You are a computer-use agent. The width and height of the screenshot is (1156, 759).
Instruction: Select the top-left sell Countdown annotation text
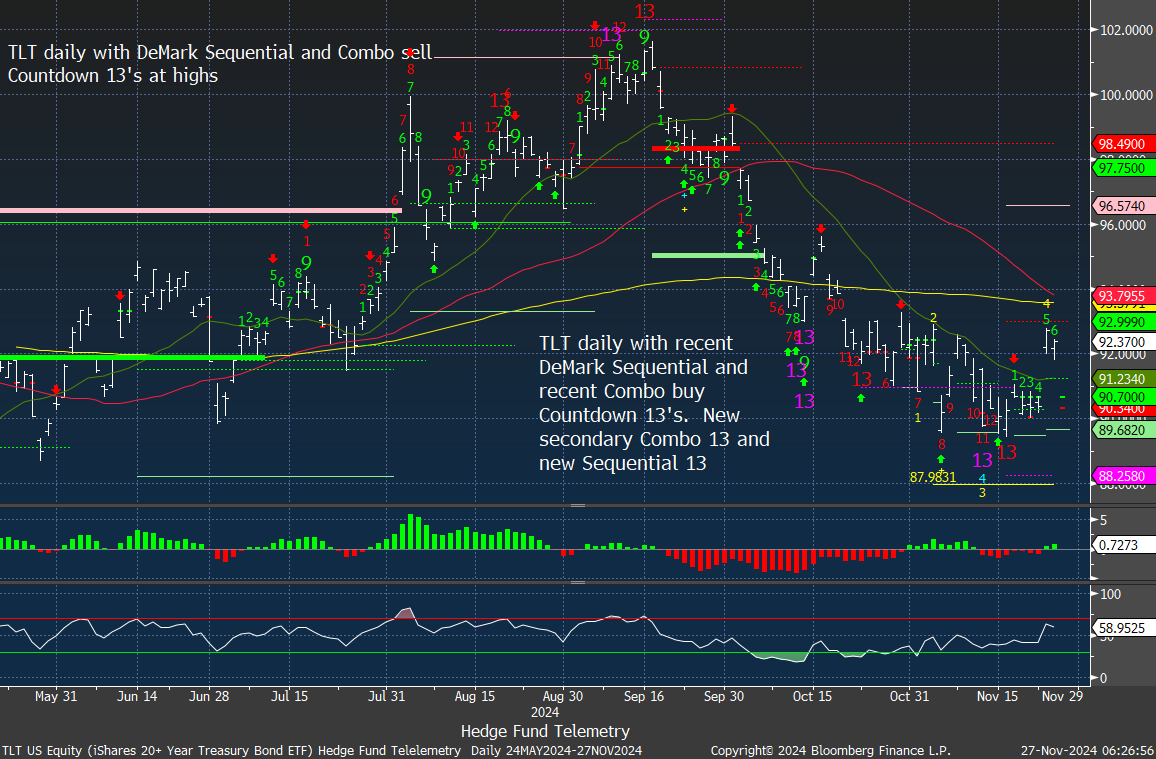click(x=220, y=64)
